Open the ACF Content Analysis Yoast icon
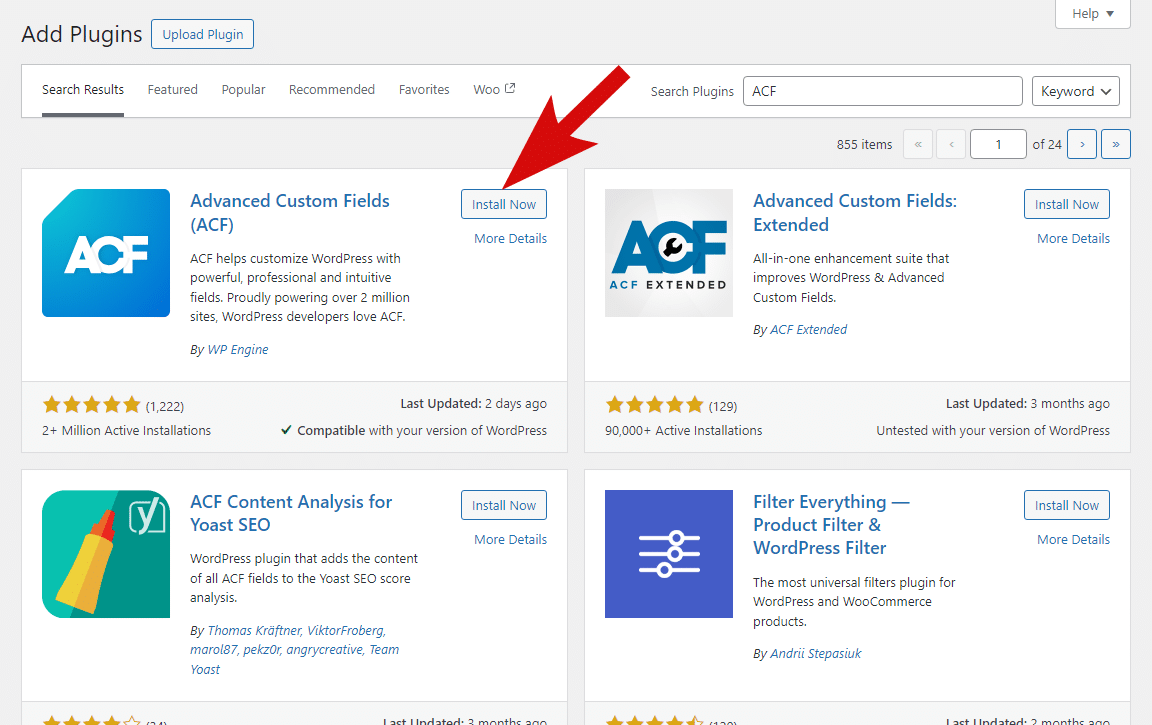Image resolution: width=1152 pixels, height=725 pixels. (x=106, y=554)
